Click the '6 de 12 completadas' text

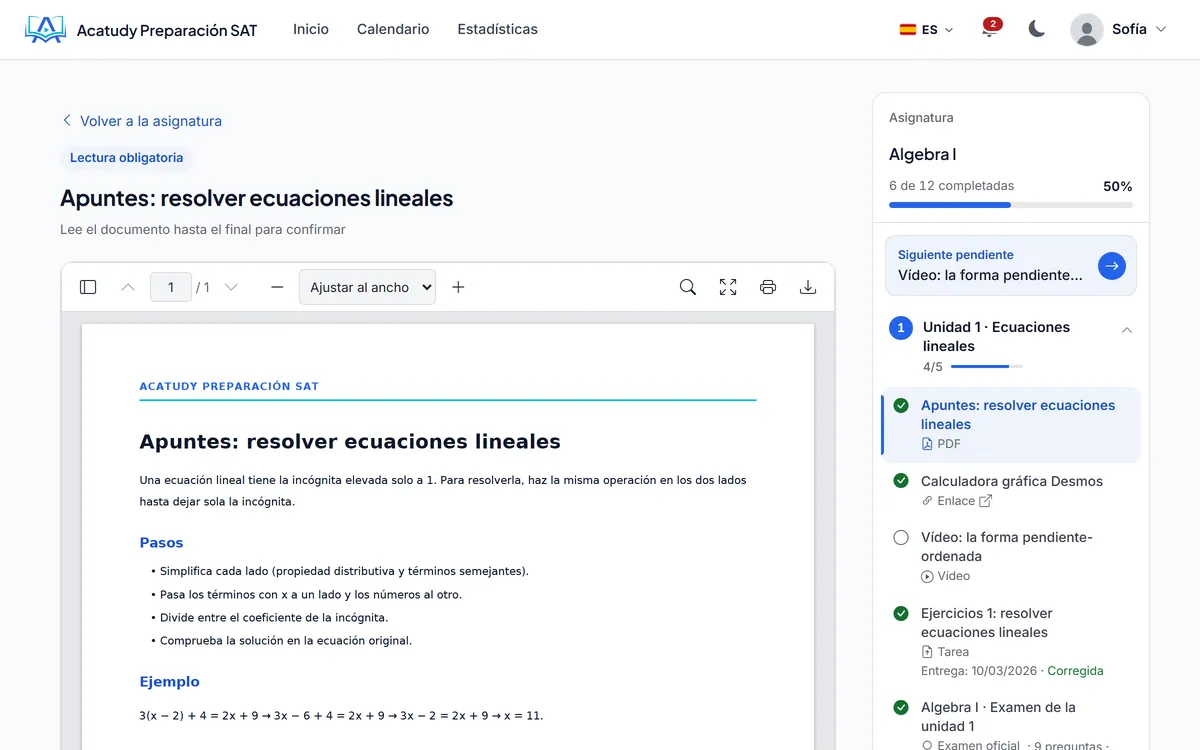pyautogui.click(x=951, y=186)
